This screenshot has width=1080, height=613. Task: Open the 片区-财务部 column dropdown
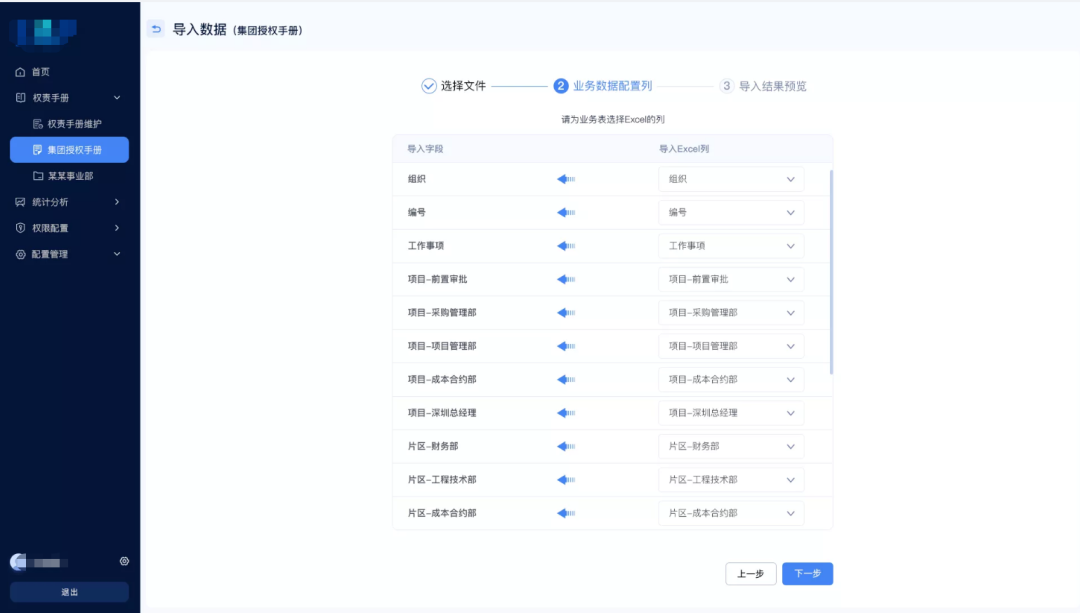click(730, 447)
